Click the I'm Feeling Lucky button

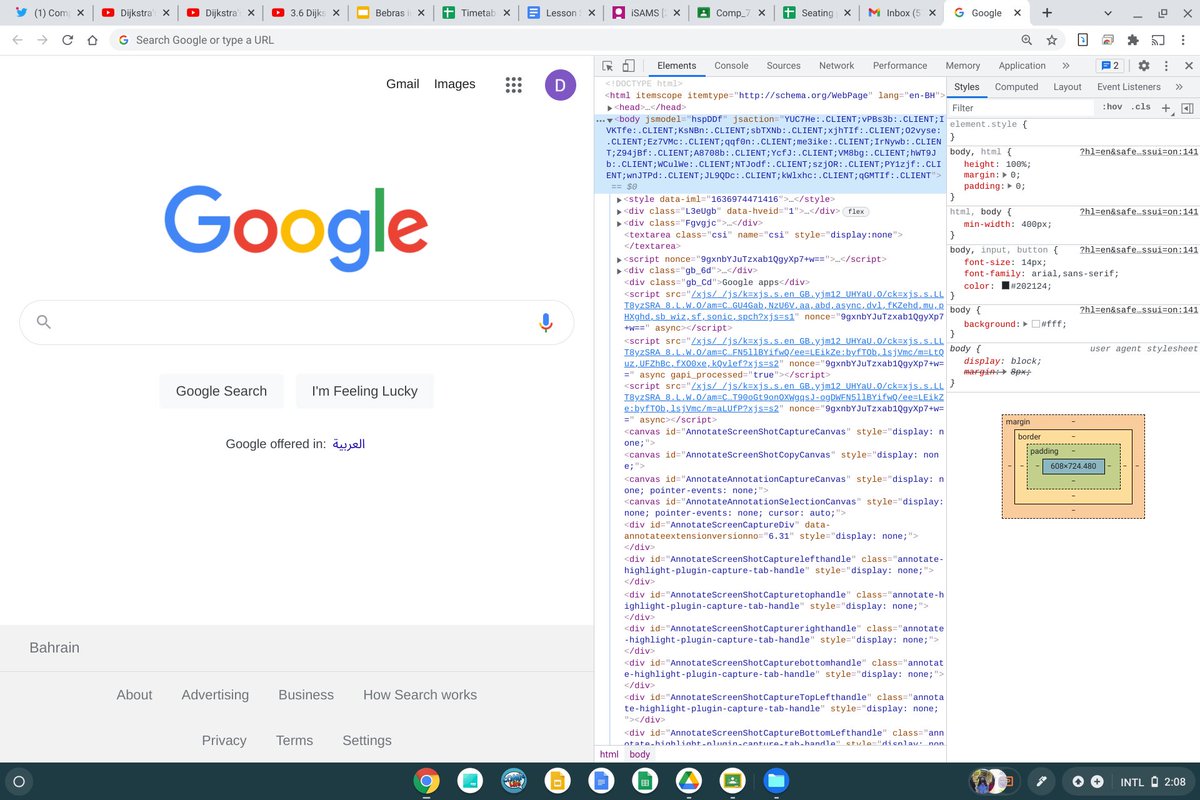(x=365, y=391)
